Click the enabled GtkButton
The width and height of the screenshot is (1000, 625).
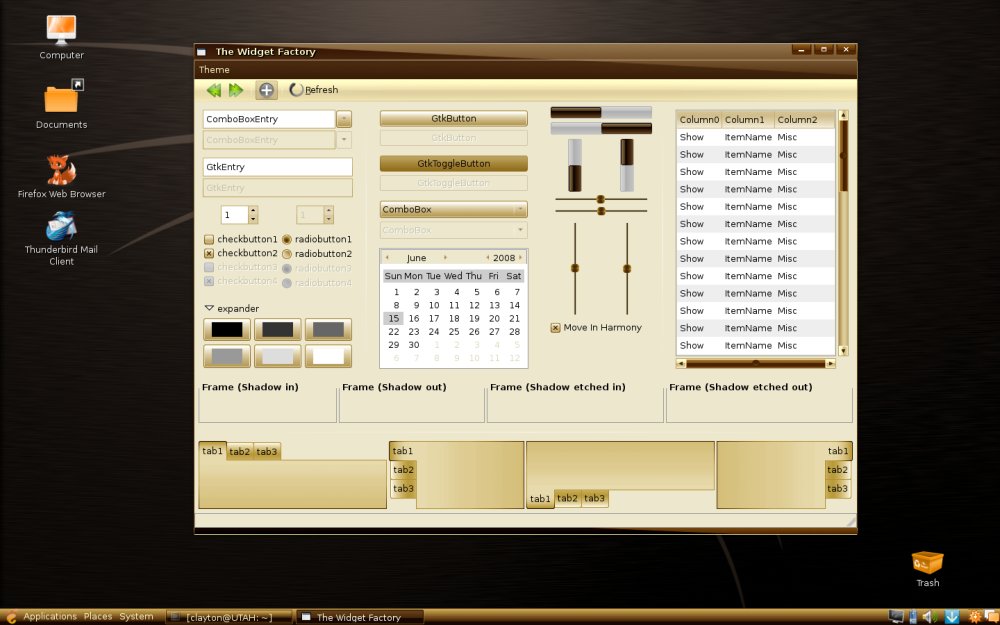(x=453, y=118)
